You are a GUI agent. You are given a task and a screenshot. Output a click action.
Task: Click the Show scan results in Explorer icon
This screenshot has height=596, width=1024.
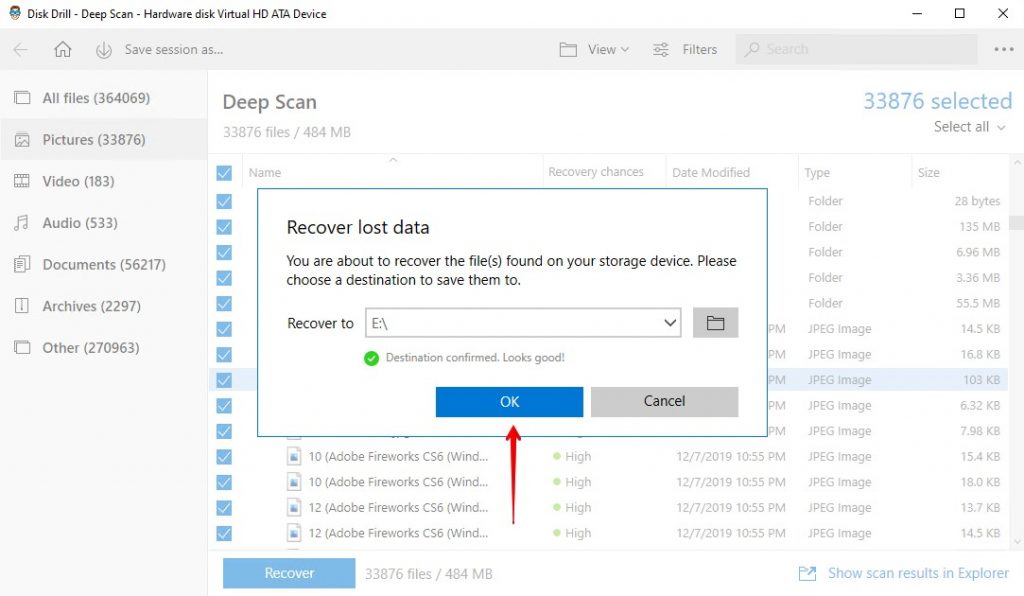pos(806,573)
